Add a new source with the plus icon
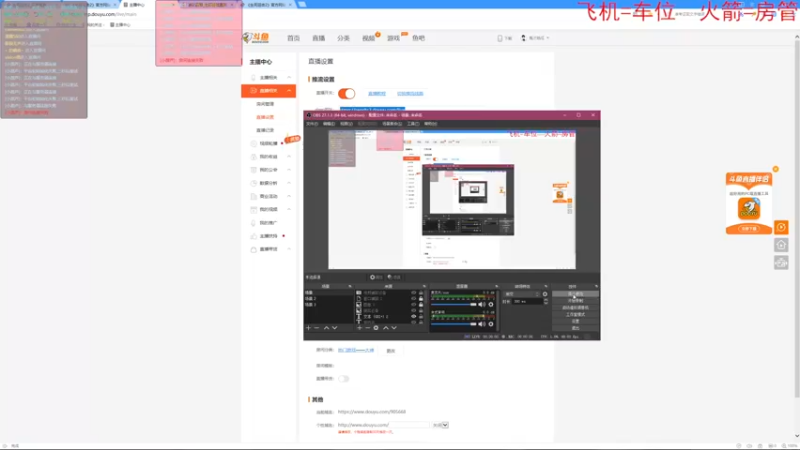 click(x=359, y=328)
